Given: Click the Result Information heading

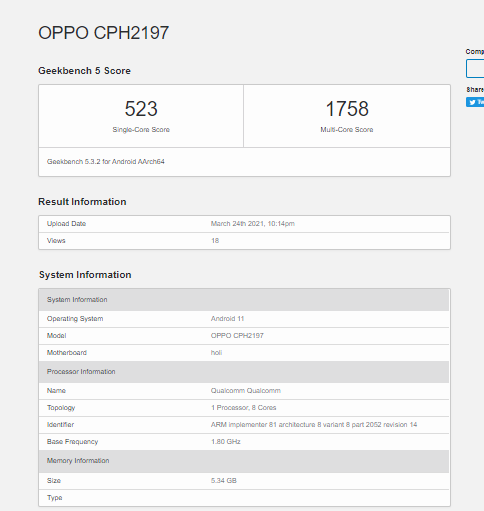Looking at the screenshot, I should click(82, 202).
